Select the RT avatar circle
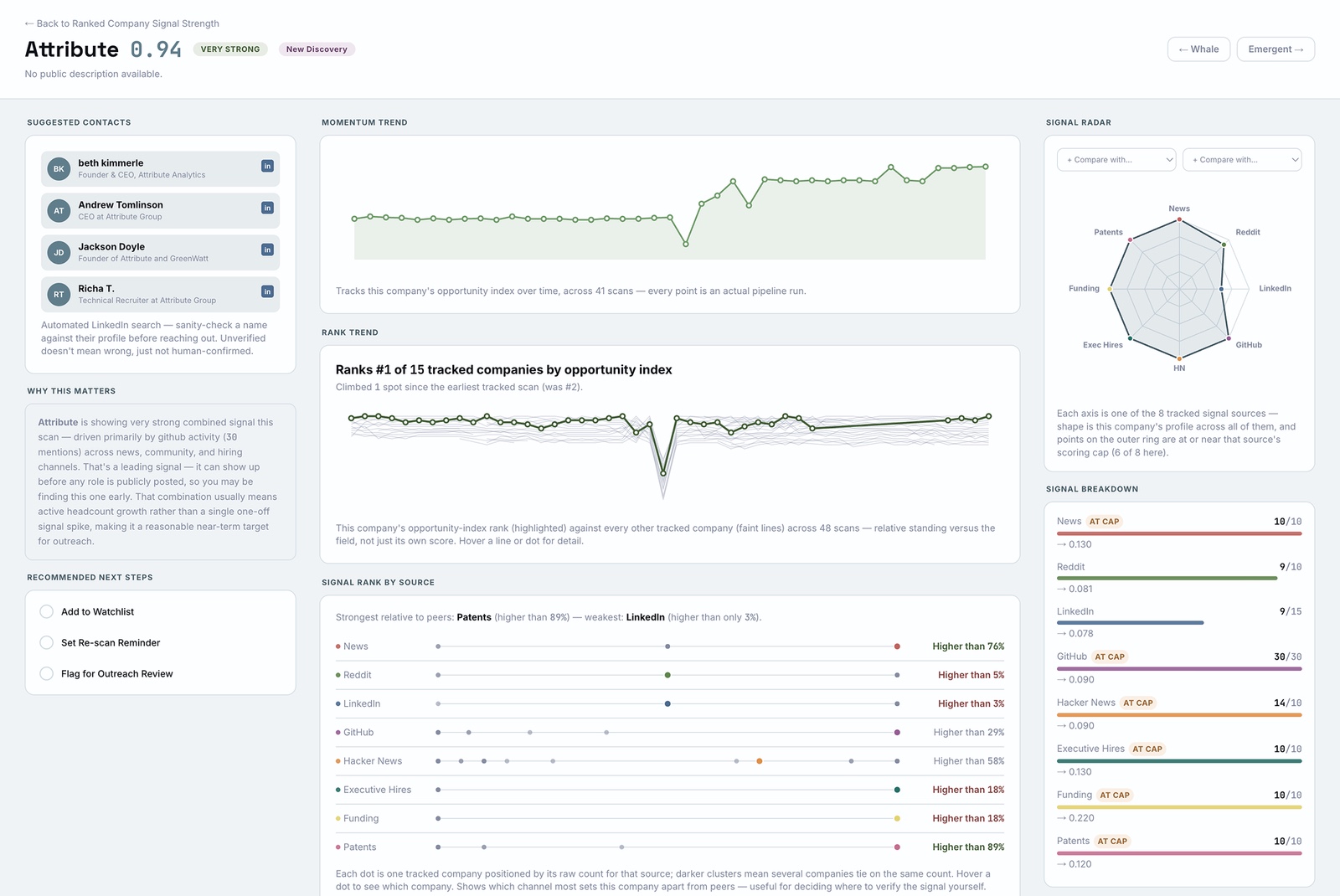Viewport: 1340px width, 896px height. point(59,295)
